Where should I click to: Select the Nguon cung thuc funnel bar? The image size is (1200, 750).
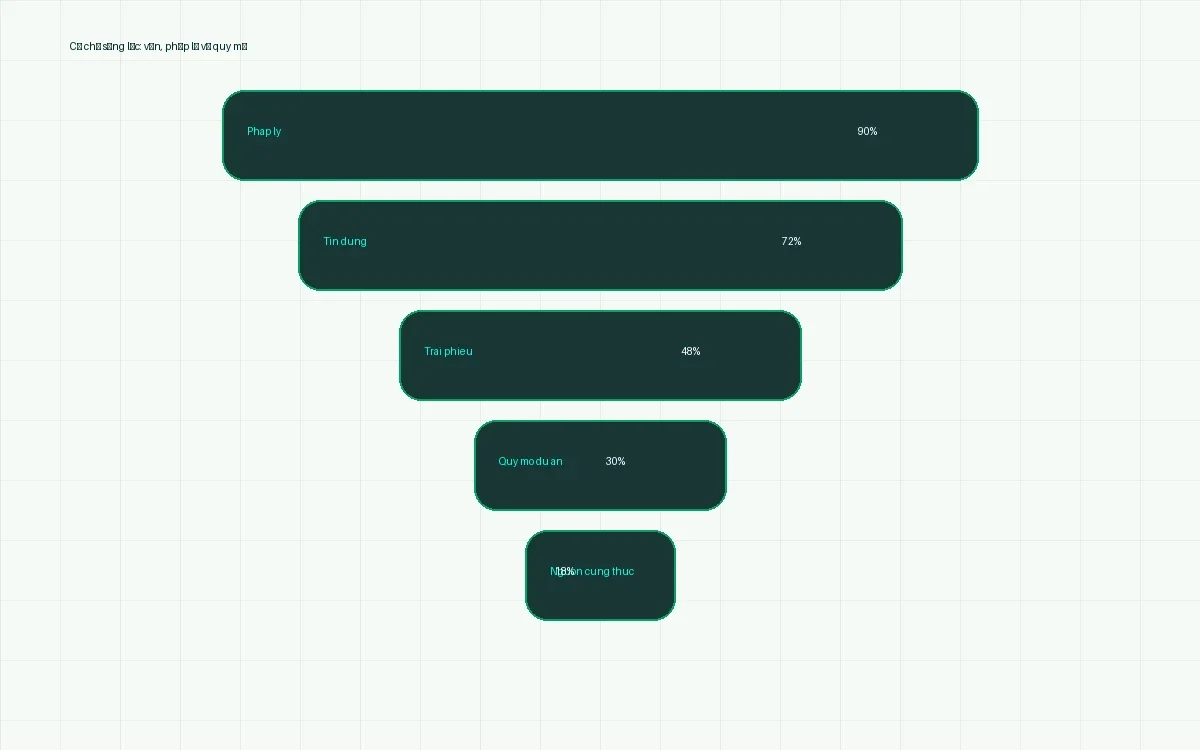[600, 575]
